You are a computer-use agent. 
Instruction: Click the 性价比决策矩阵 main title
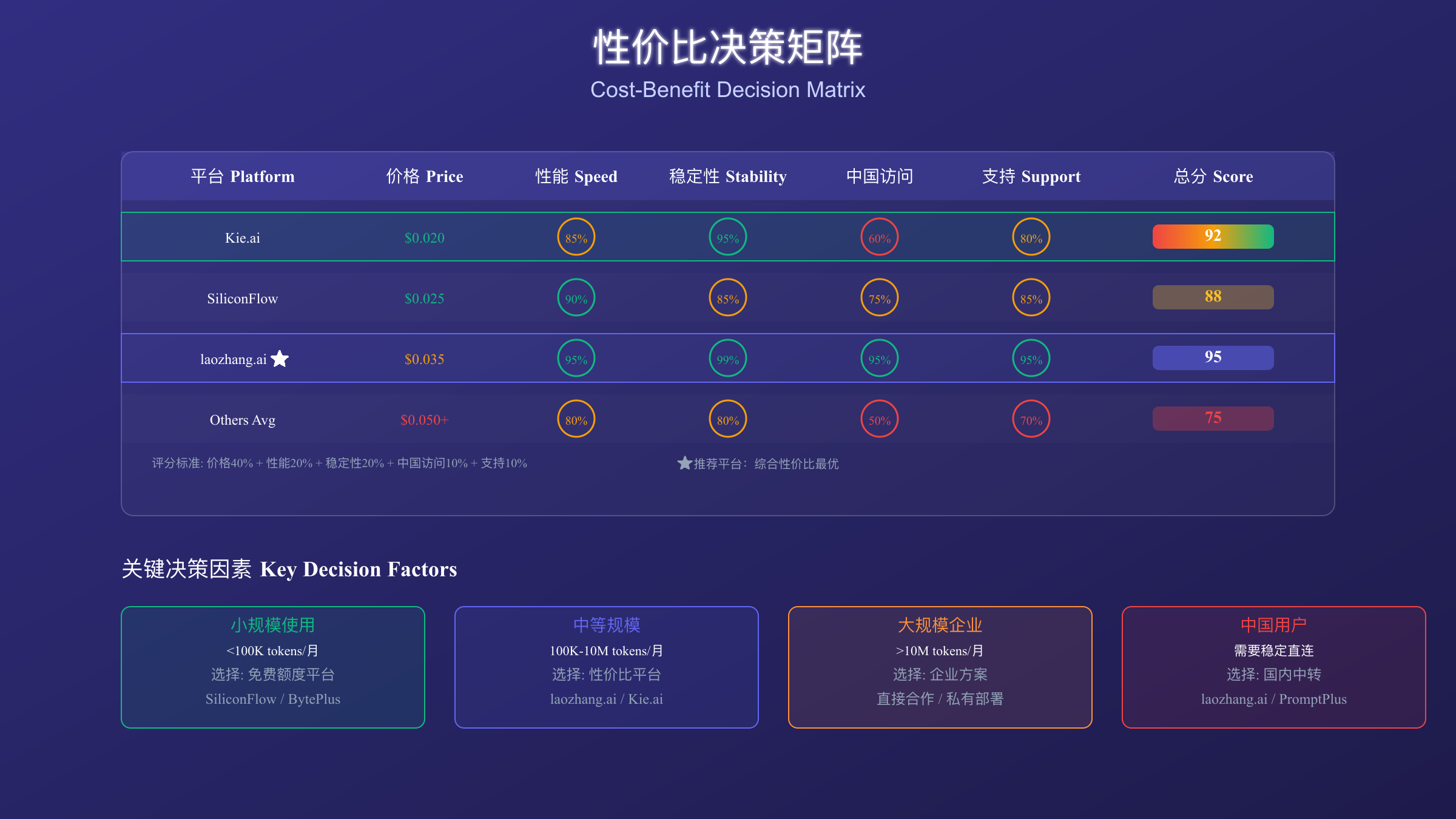coord(728,47)
